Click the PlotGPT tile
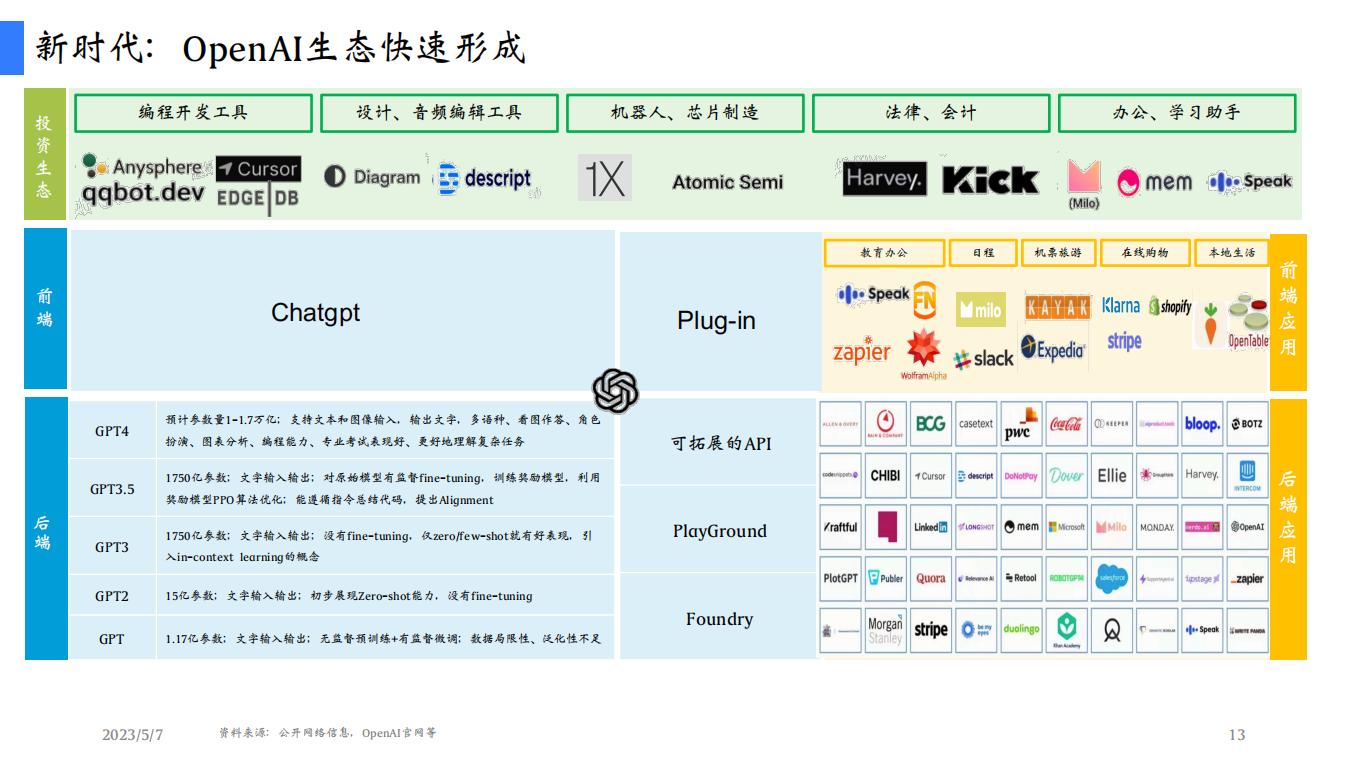 point(840,578)
